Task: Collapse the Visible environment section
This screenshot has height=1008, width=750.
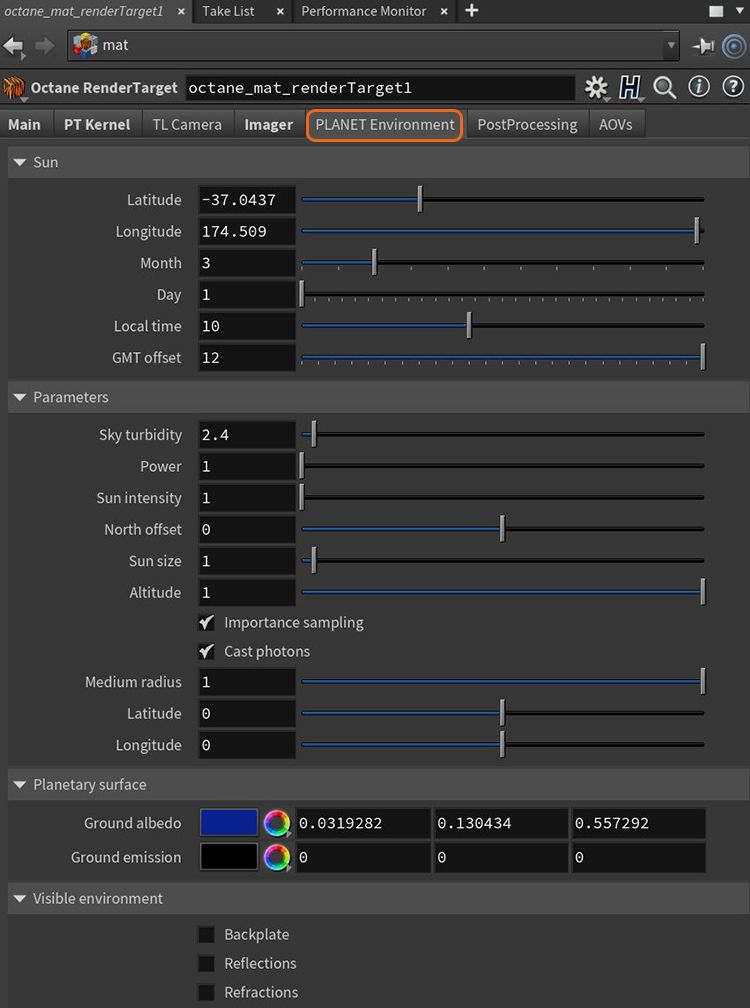Action: click(x=19, y=899)
